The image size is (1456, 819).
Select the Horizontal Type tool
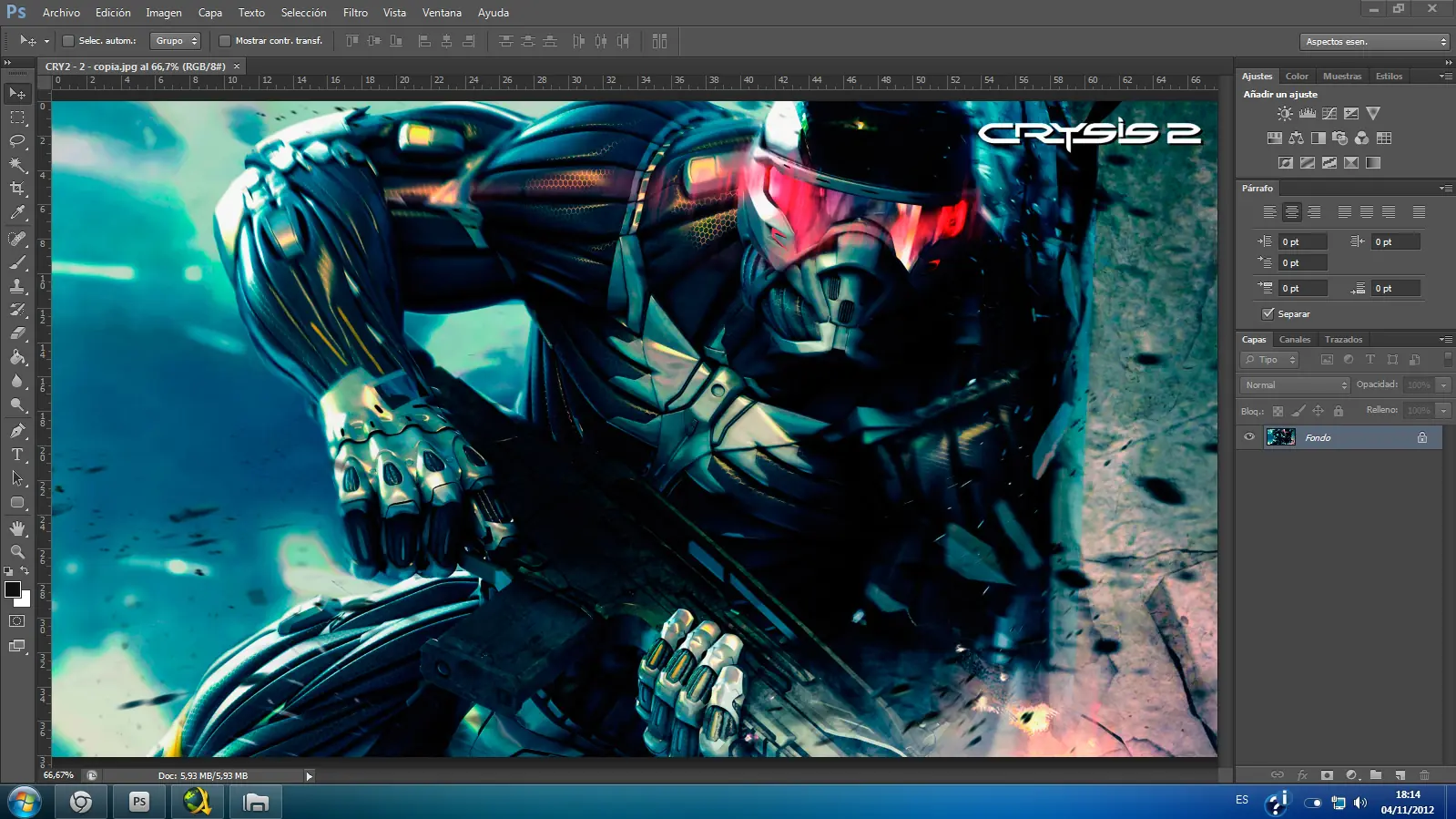tap(17, 455)
